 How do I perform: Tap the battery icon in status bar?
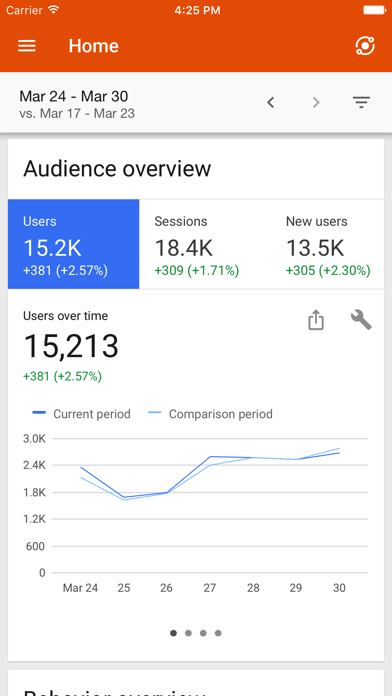click(374, 10)
